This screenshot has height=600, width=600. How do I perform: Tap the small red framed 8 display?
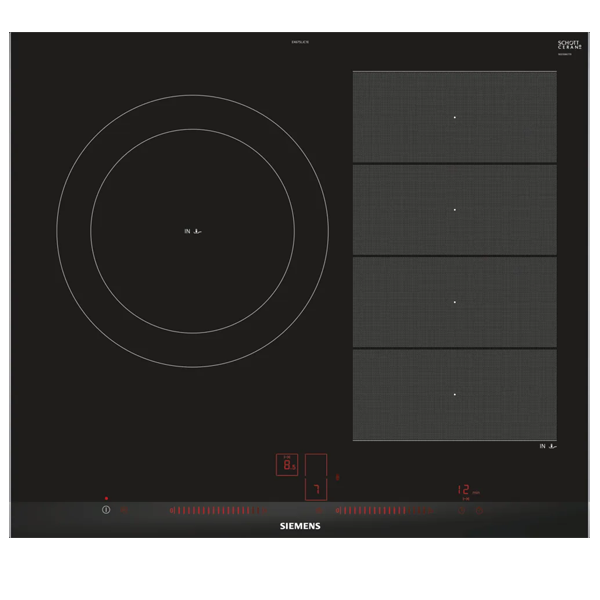click(x=288, y=465)
